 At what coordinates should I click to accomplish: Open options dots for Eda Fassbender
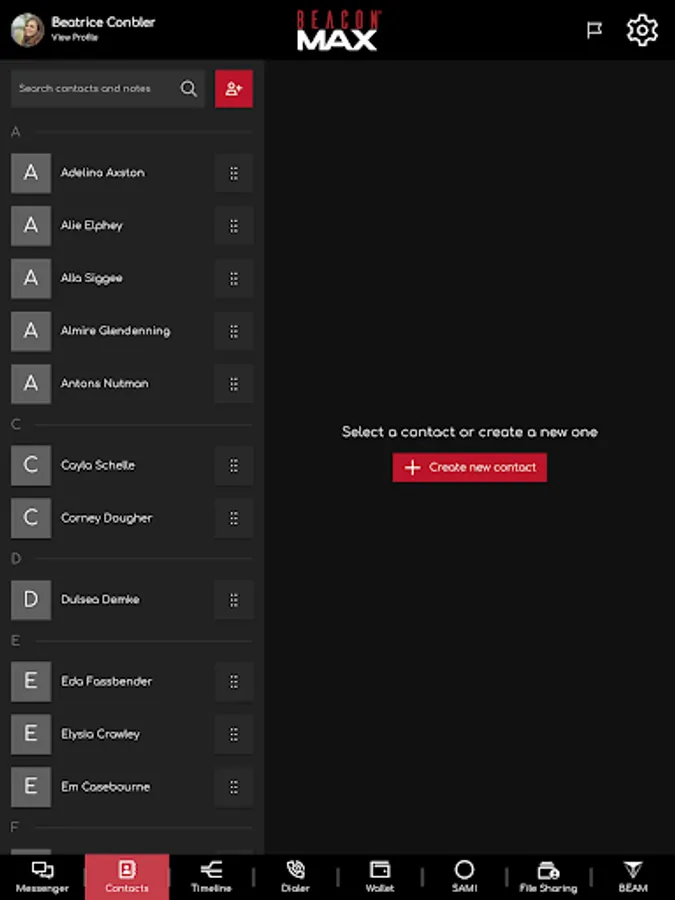click(234, 681)
